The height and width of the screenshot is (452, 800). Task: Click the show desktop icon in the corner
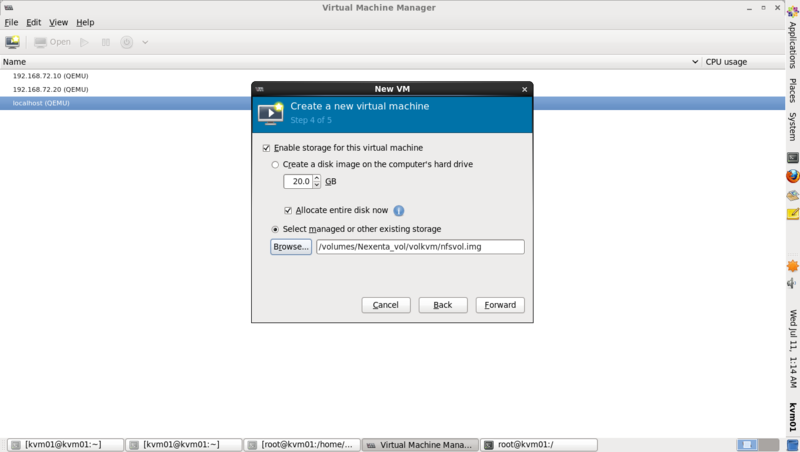(793, 445)
